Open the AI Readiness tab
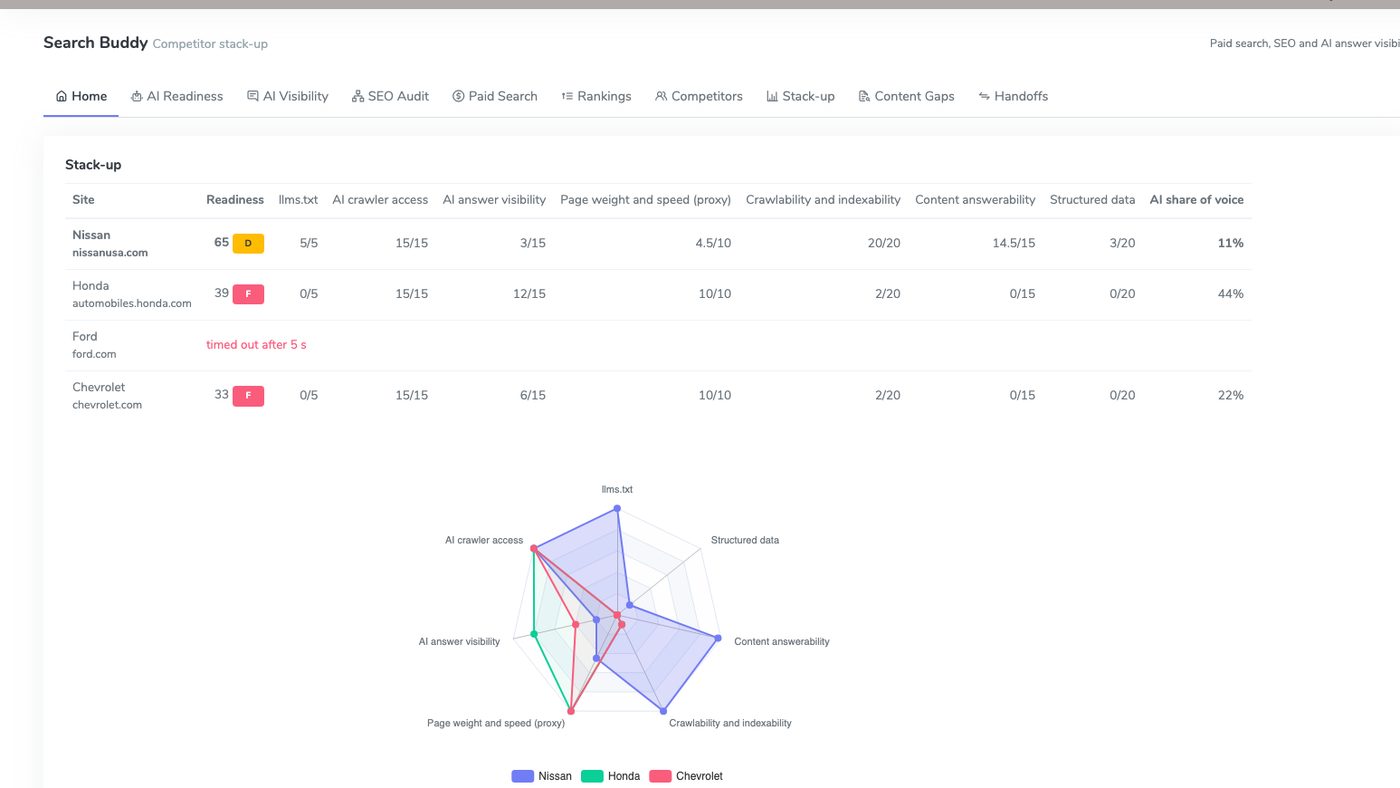Screen dimensions: 1400x788 (176, 97)
